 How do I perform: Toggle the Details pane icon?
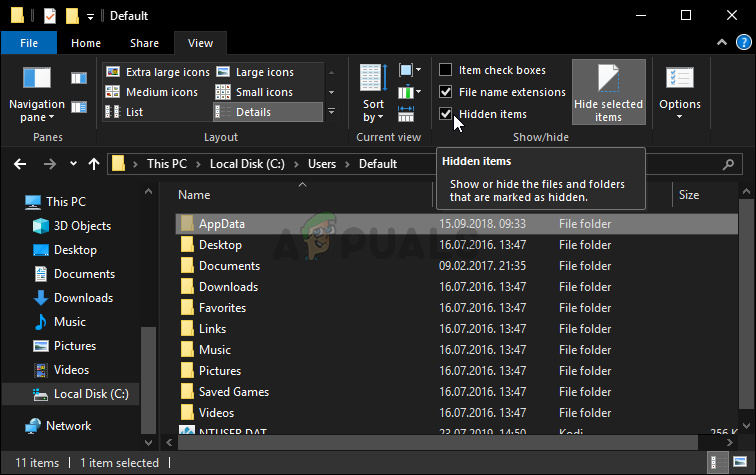point(79,107)
